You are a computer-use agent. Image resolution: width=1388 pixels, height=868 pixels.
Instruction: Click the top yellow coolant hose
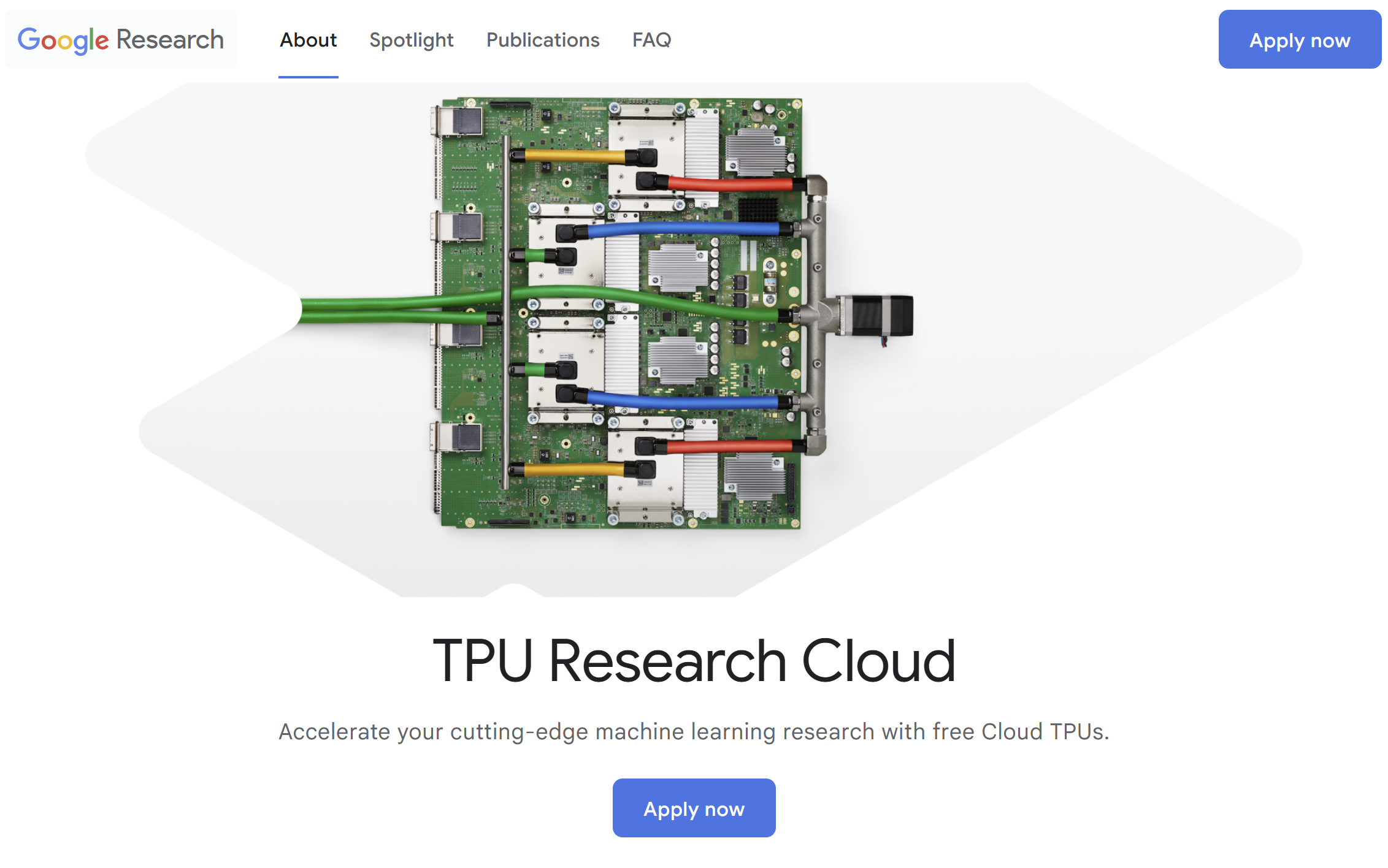[x=575, y=156]
